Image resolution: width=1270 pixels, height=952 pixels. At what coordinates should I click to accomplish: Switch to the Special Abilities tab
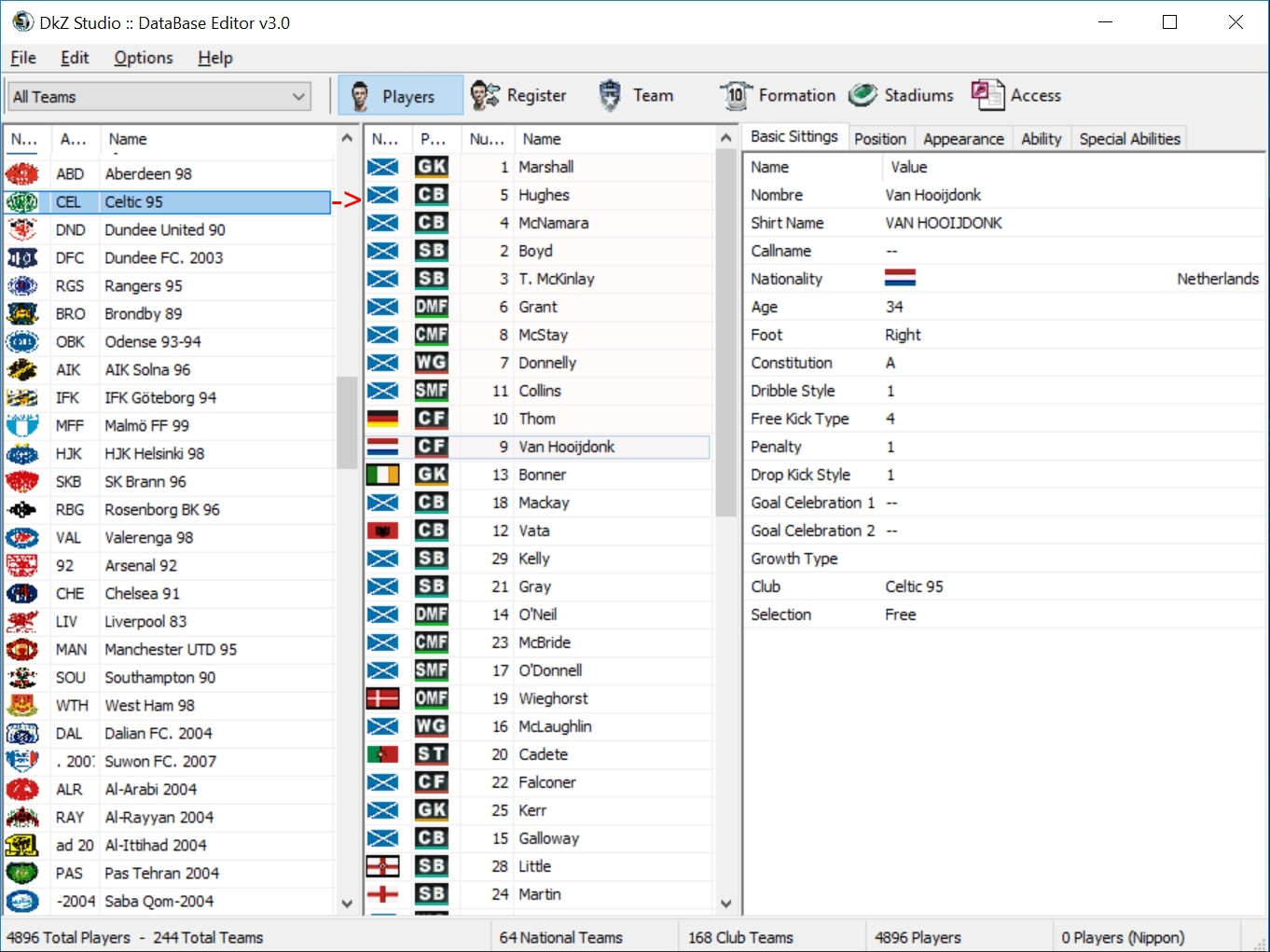[1129, 139]
